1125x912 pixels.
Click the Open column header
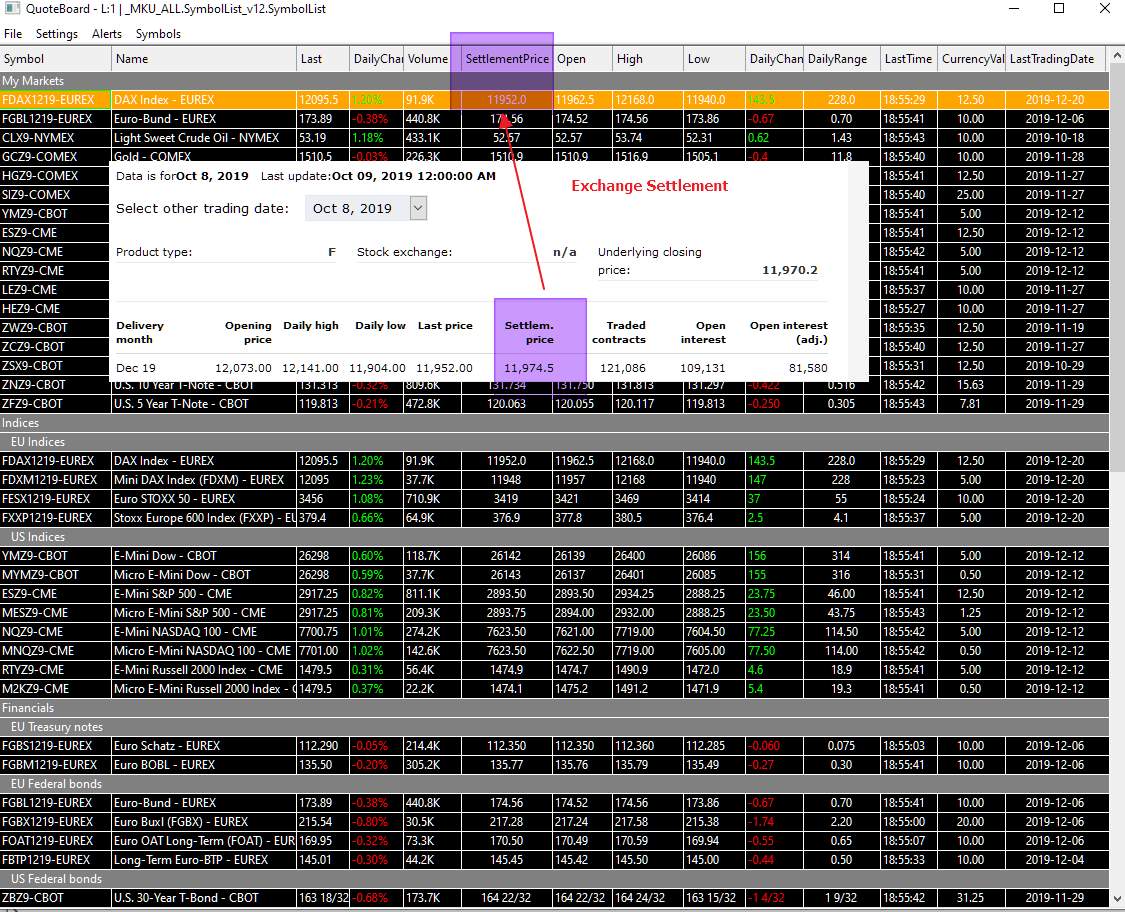(582, 59)
